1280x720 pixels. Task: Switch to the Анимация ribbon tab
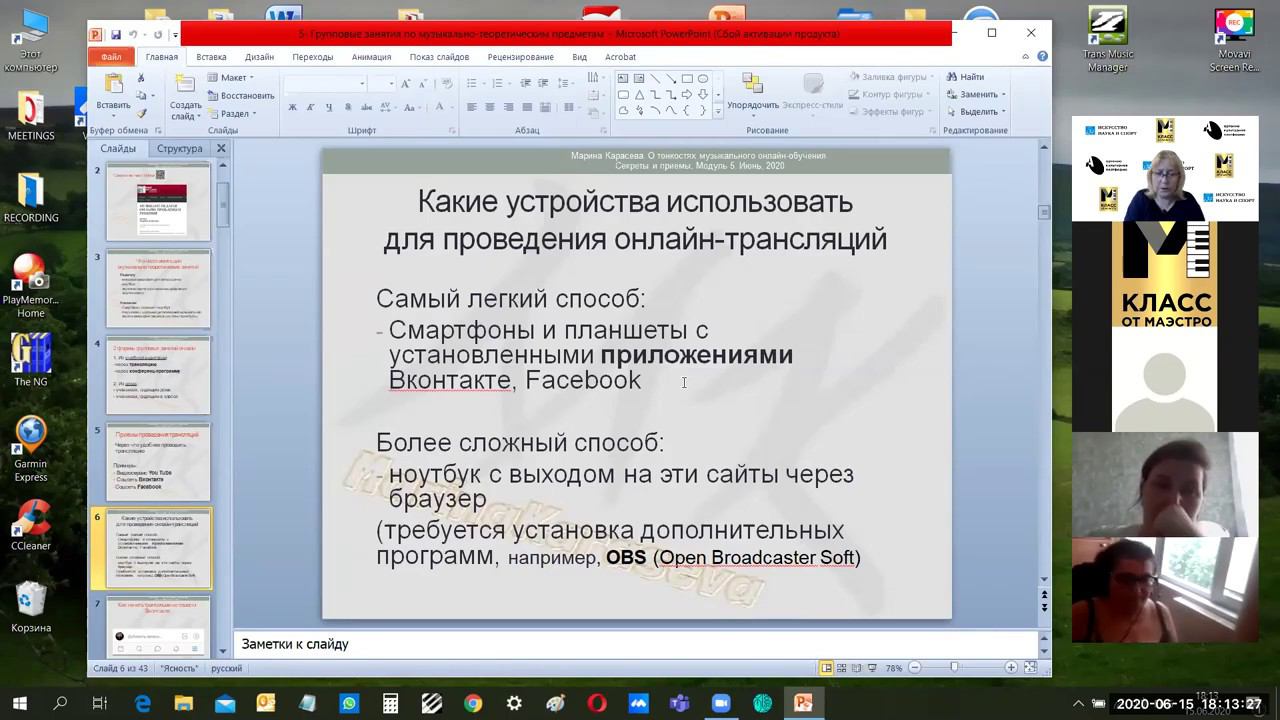click(371, 57)
